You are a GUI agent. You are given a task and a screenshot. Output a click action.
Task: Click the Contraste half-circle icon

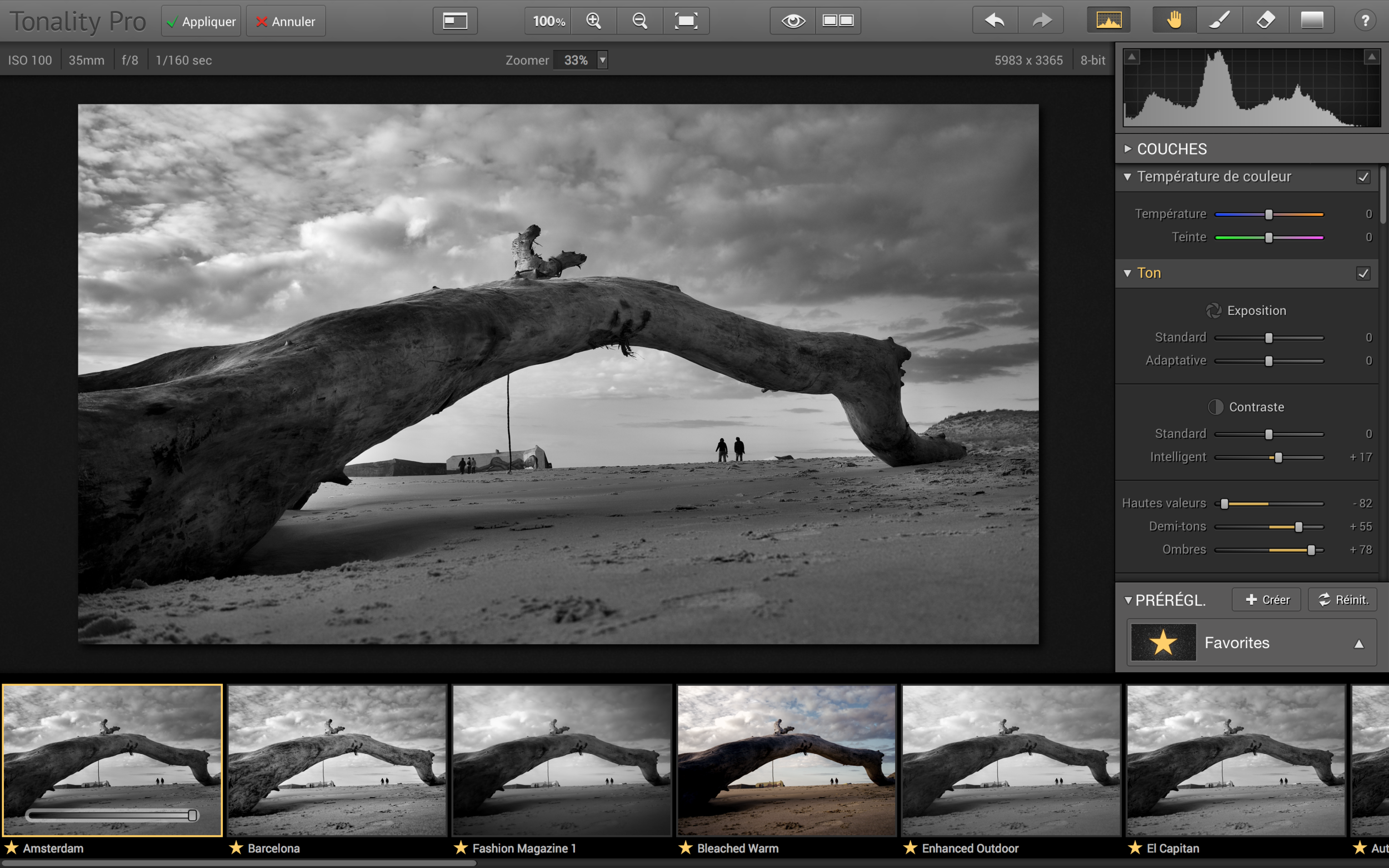coord(1215,407)
